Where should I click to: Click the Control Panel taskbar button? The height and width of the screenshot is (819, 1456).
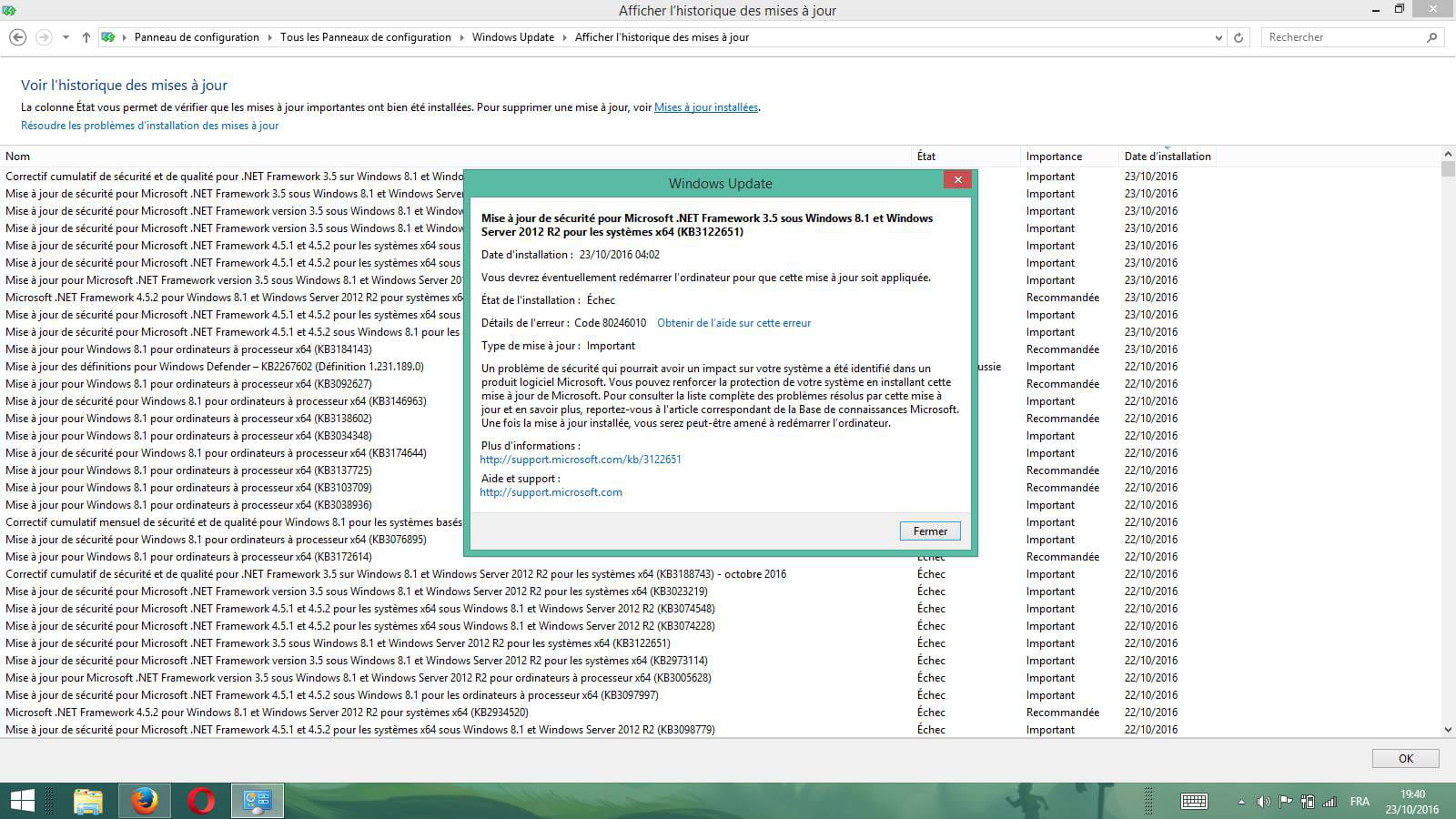click(x=257, y=801)
